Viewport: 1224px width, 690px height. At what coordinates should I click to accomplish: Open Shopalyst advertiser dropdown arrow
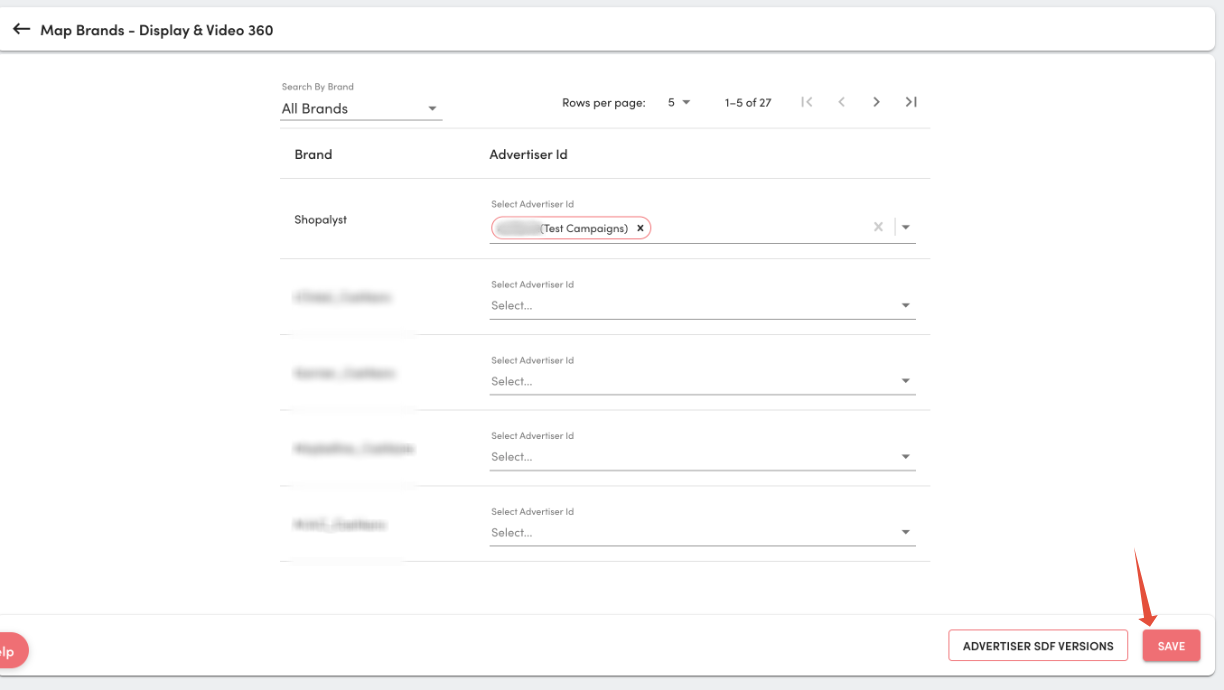pos(906,227)
